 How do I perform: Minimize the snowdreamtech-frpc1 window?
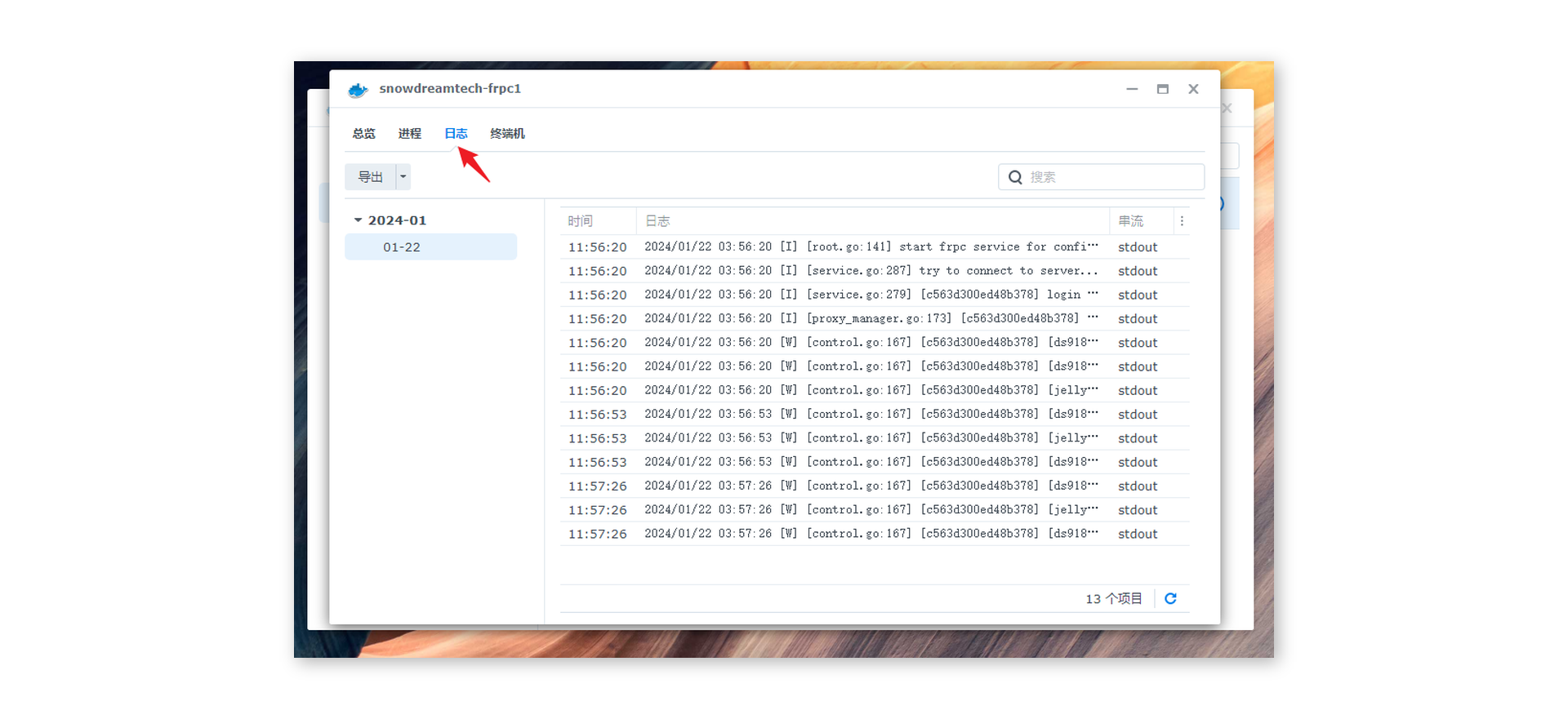point(1132,89)
